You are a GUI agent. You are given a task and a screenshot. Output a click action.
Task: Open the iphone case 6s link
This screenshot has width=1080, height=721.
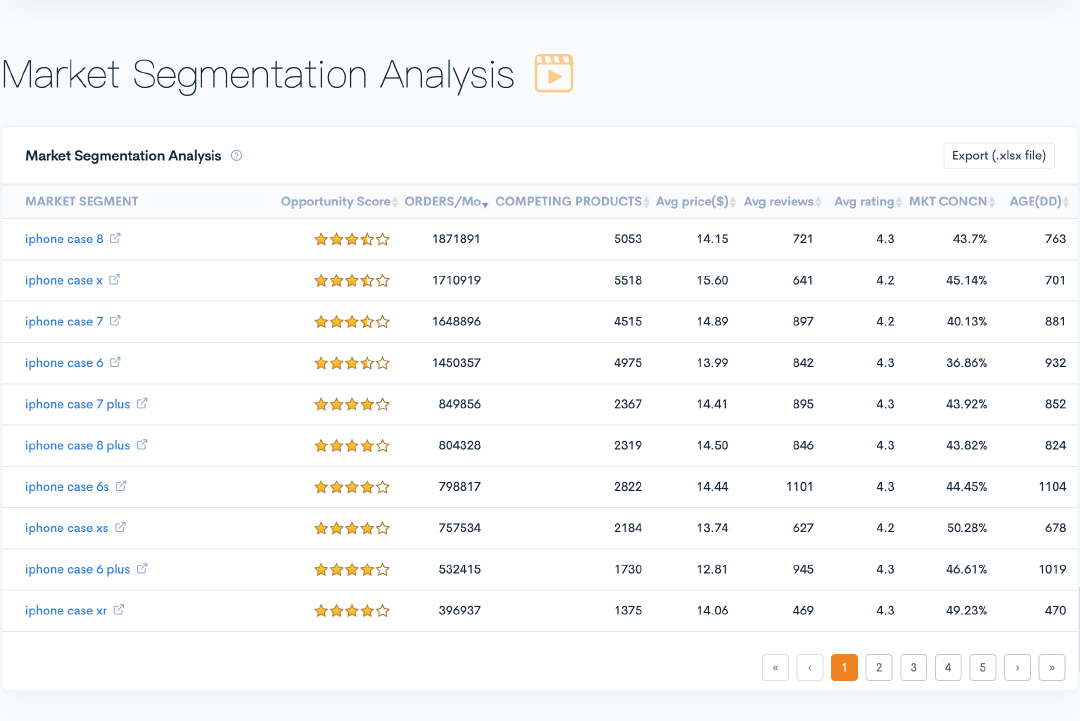pyautogui.click(x=67, y=487)
